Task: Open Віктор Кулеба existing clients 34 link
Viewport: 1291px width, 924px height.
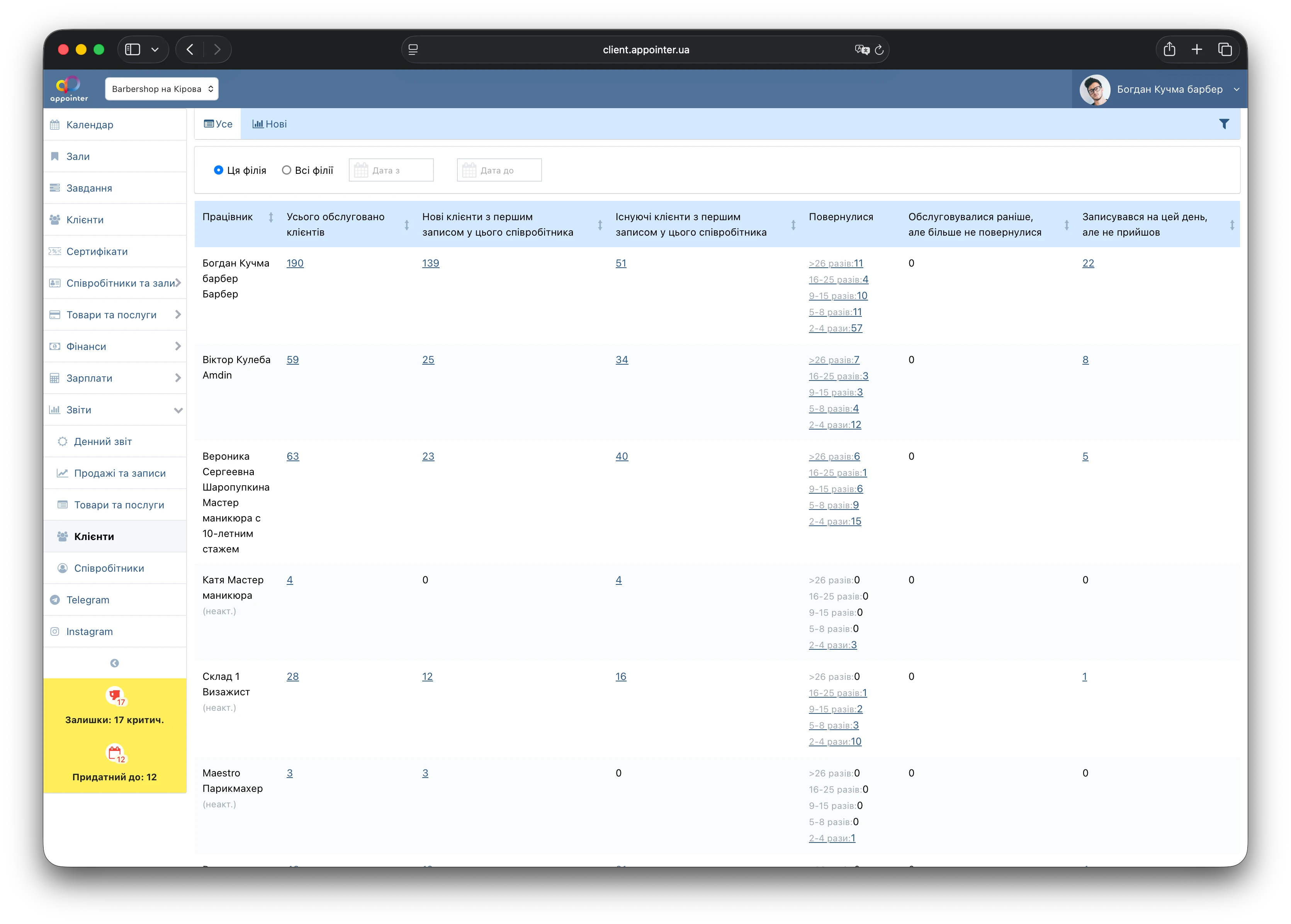Action: (622, 360)
